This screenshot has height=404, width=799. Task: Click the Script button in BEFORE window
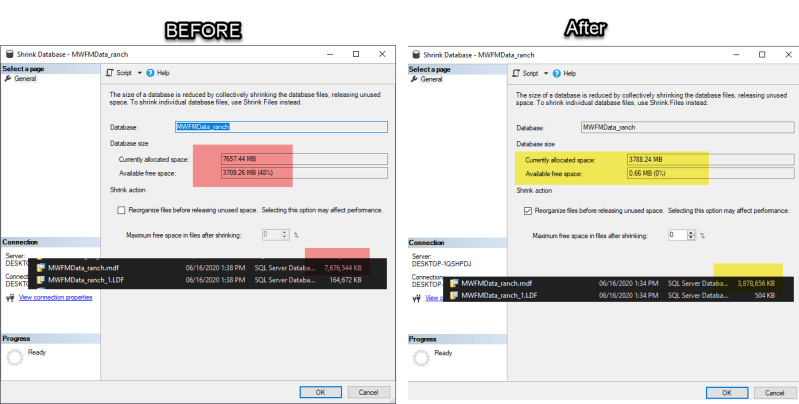point(119,73)
